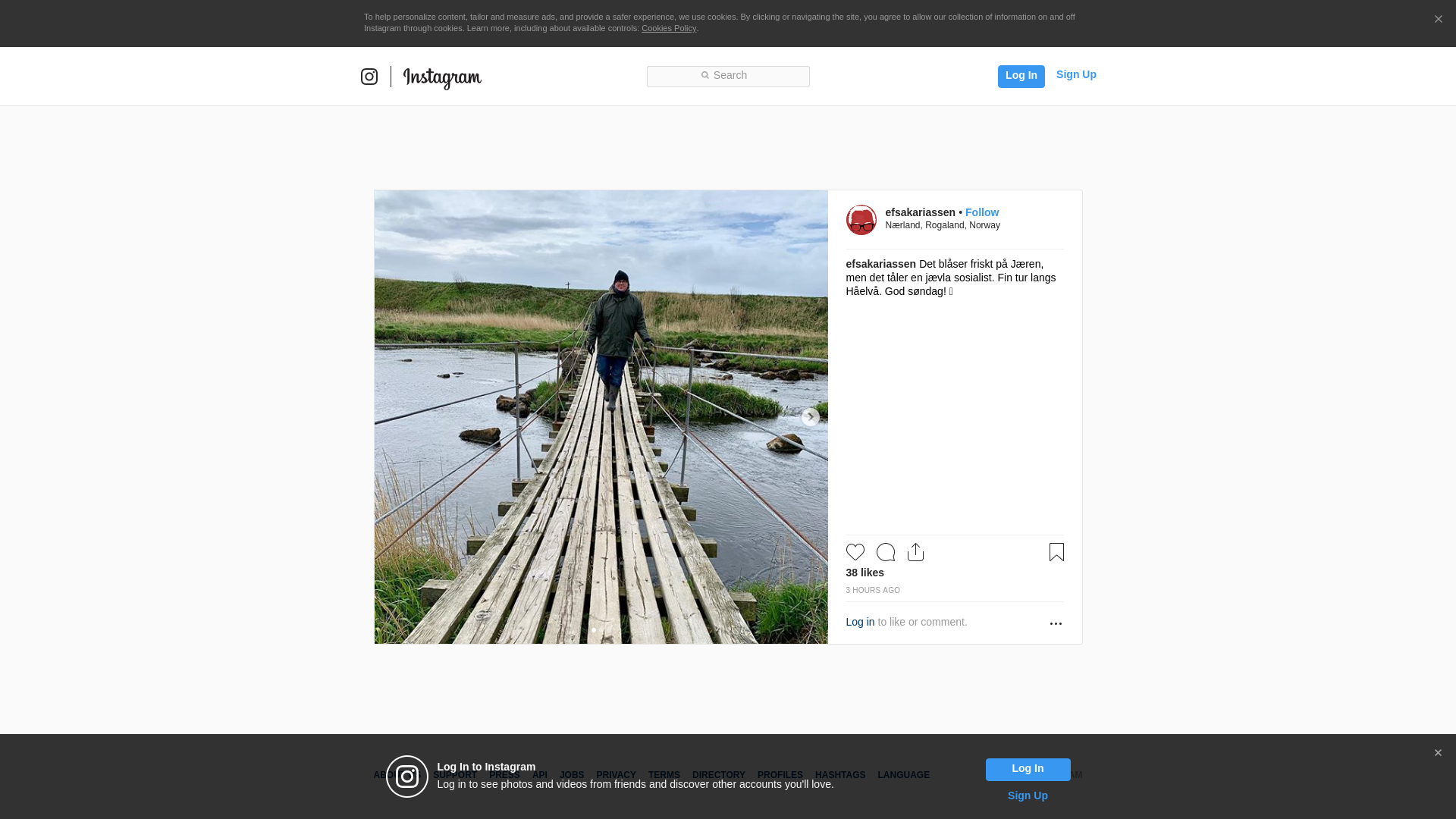Screen dimensions: 1456x819
Task: Open the DIRECTORY footer link
Action: (x=719, y=775)
